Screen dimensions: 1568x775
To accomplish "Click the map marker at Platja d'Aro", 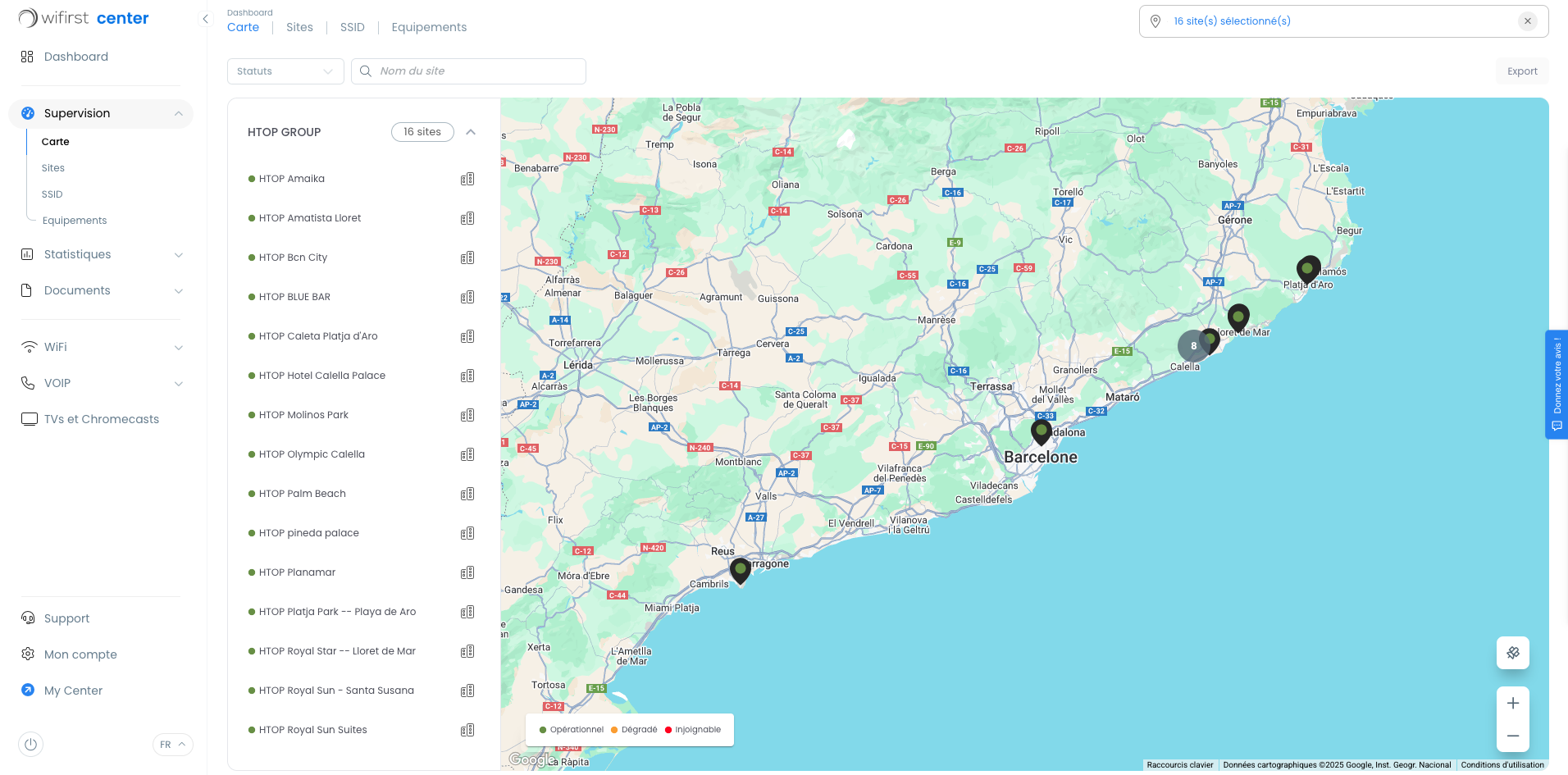I will tap(1308, 270).
